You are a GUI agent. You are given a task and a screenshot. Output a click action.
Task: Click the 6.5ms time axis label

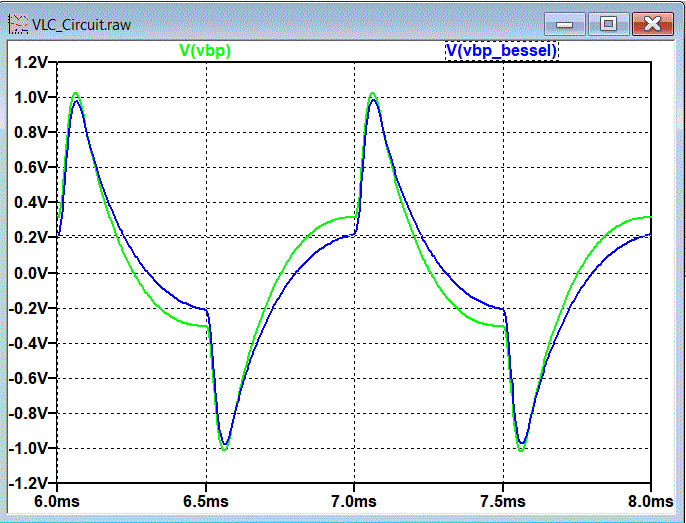[x=206, y=501]
